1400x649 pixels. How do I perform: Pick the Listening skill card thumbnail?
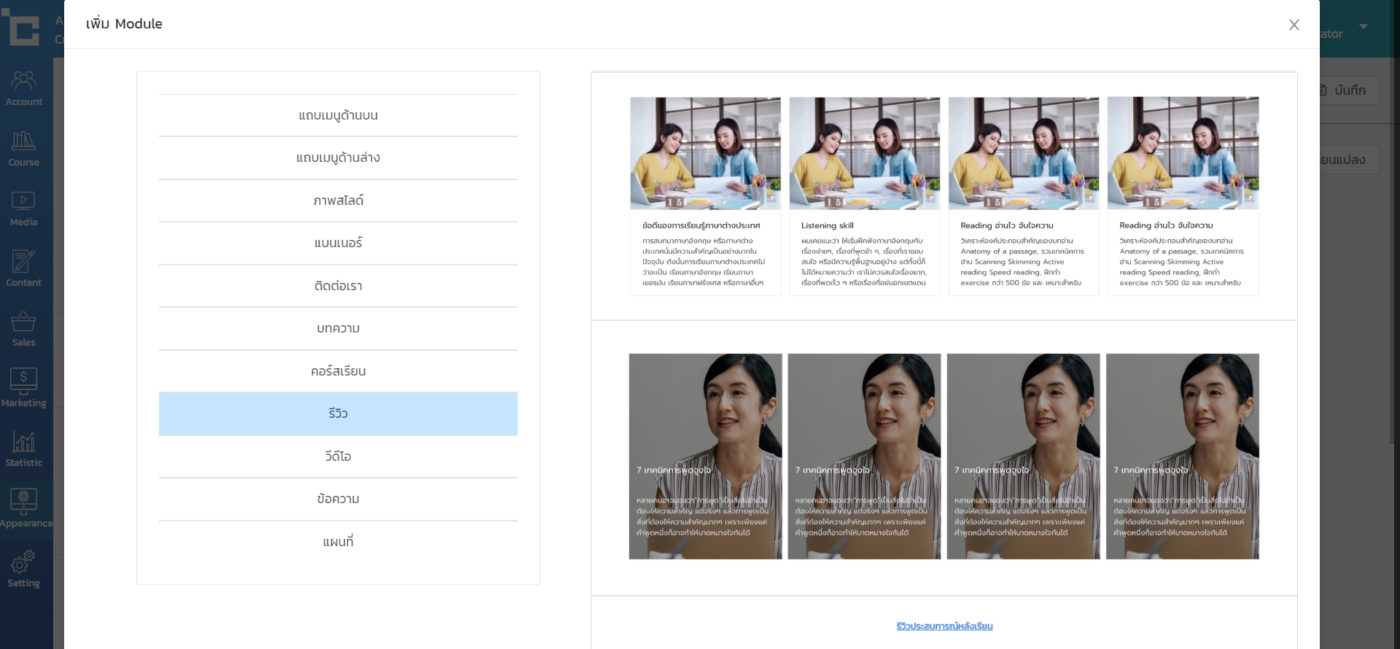[x=864, y=153]
